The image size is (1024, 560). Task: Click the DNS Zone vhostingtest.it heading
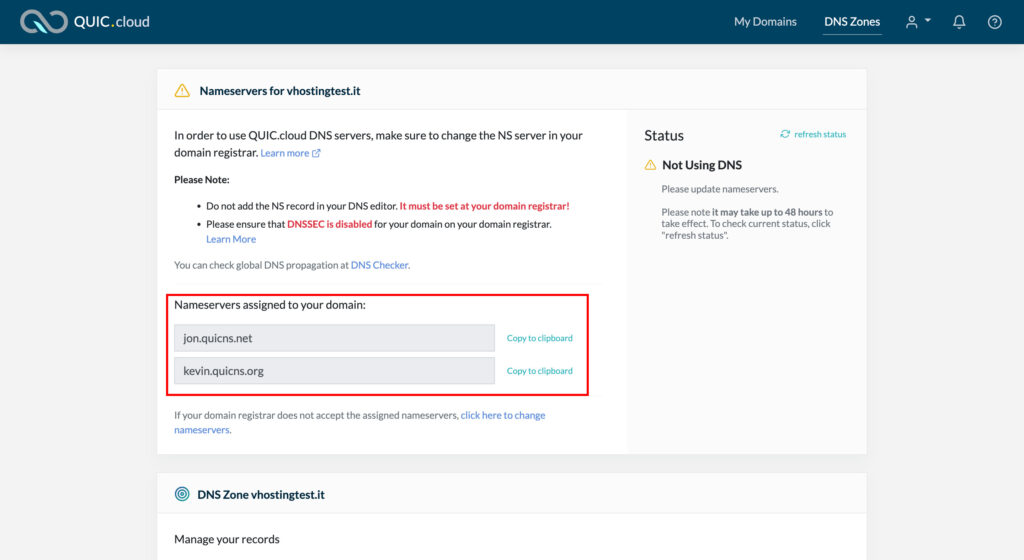point(261,495)
